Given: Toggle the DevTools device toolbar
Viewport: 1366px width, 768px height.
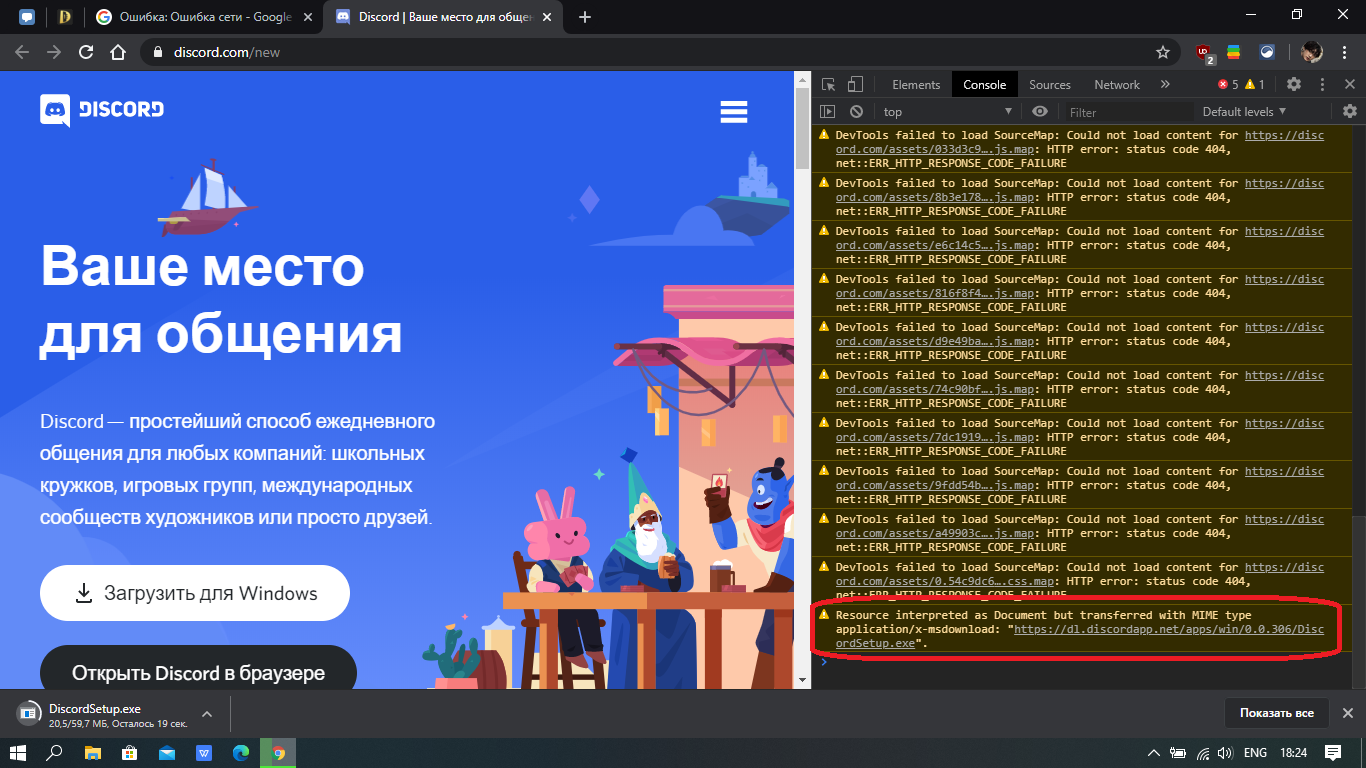Looking at the screenshot, I should point(855,84).
